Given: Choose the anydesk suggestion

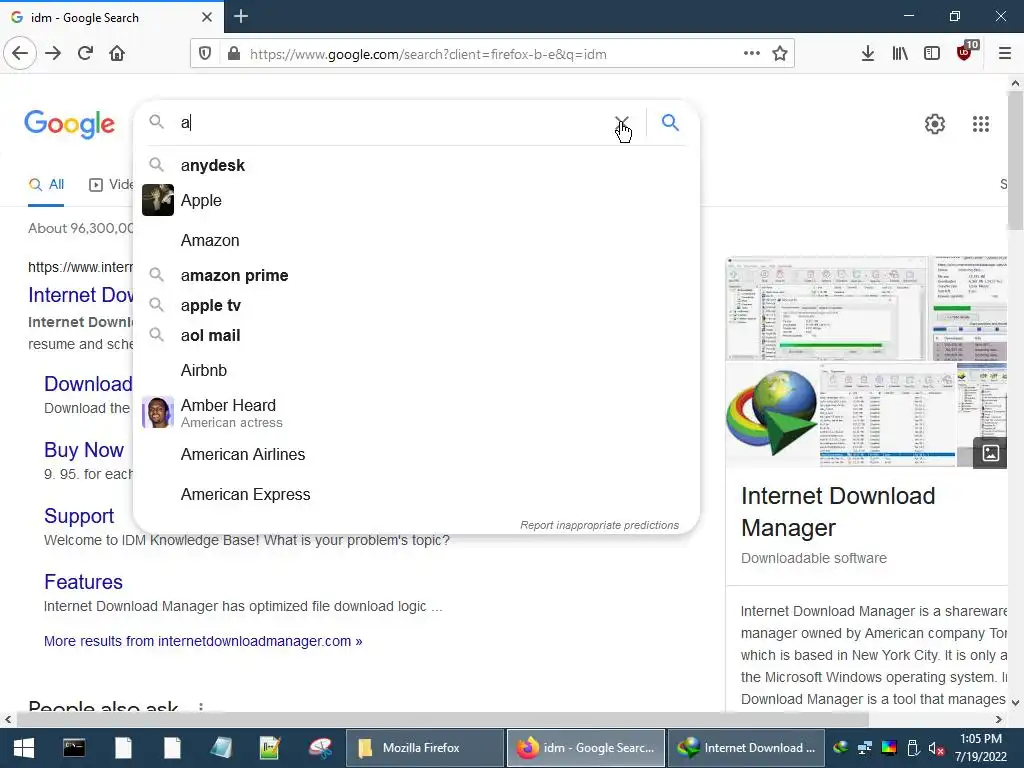Looking at the screenshot, I should click(416, 165).
